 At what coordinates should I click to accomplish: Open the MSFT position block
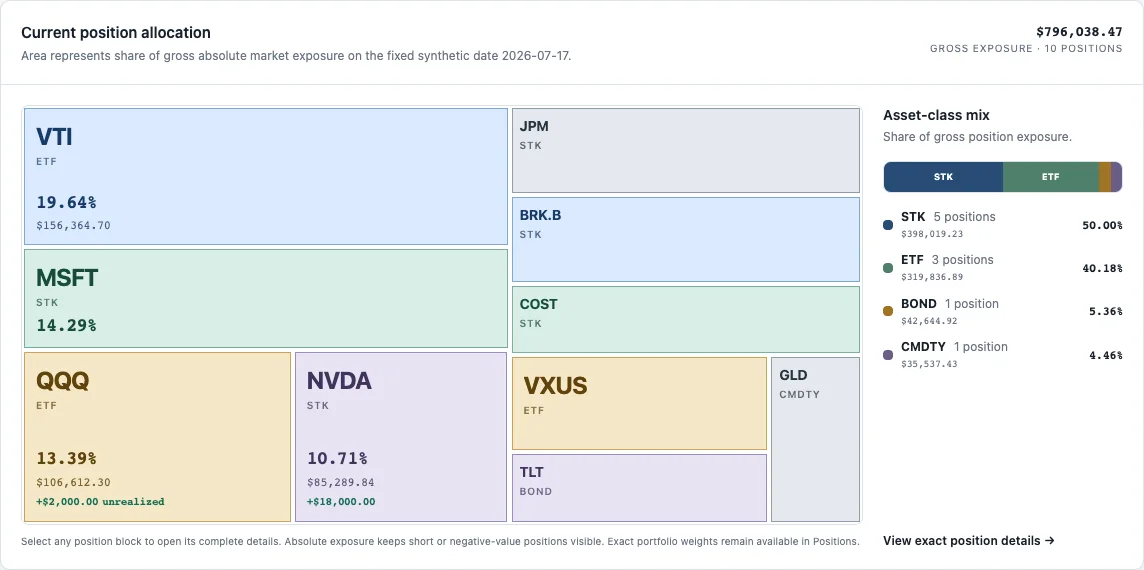click(x=266, y=299)
